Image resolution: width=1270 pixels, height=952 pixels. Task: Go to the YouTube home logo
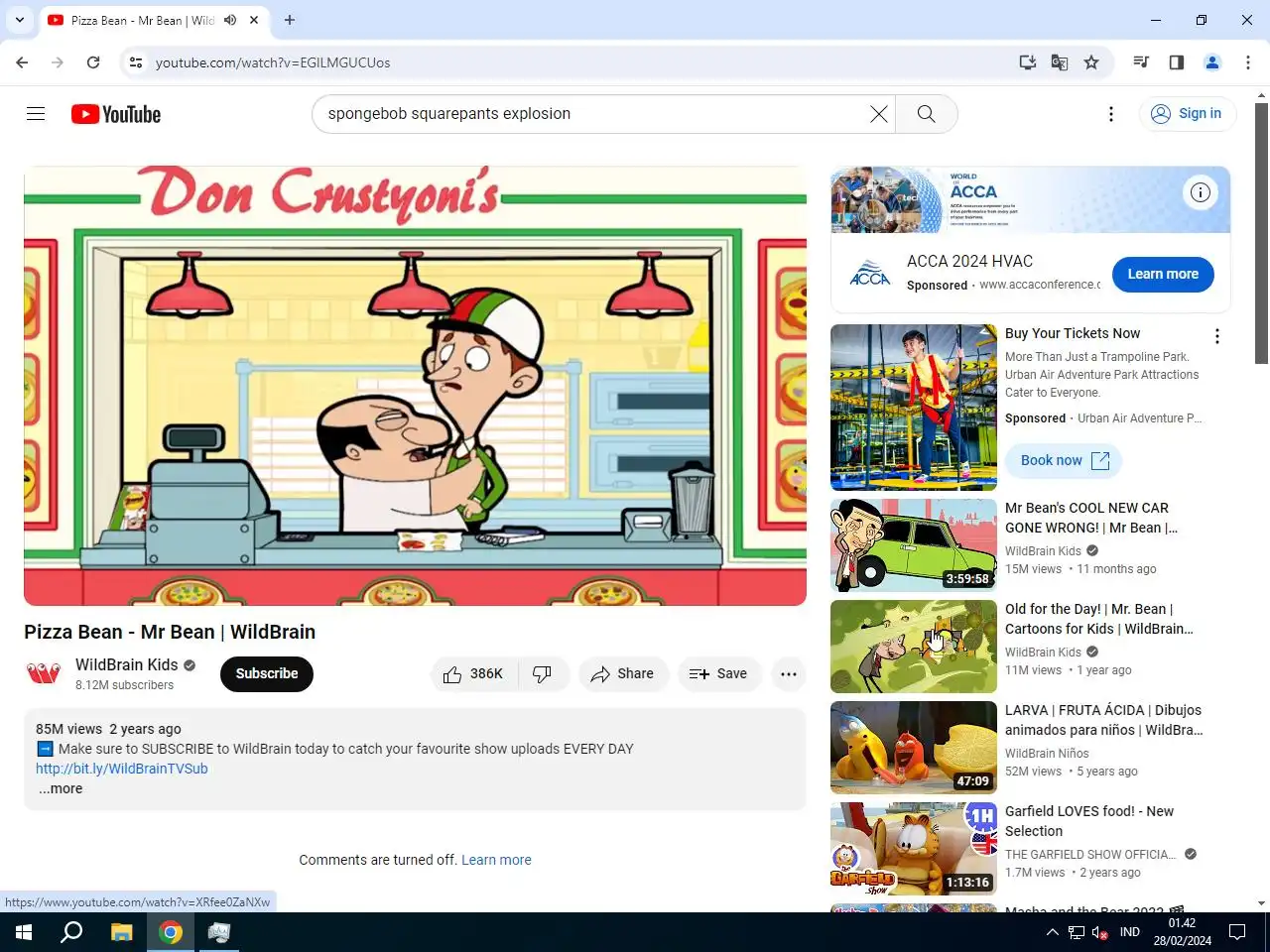(116, 114)
